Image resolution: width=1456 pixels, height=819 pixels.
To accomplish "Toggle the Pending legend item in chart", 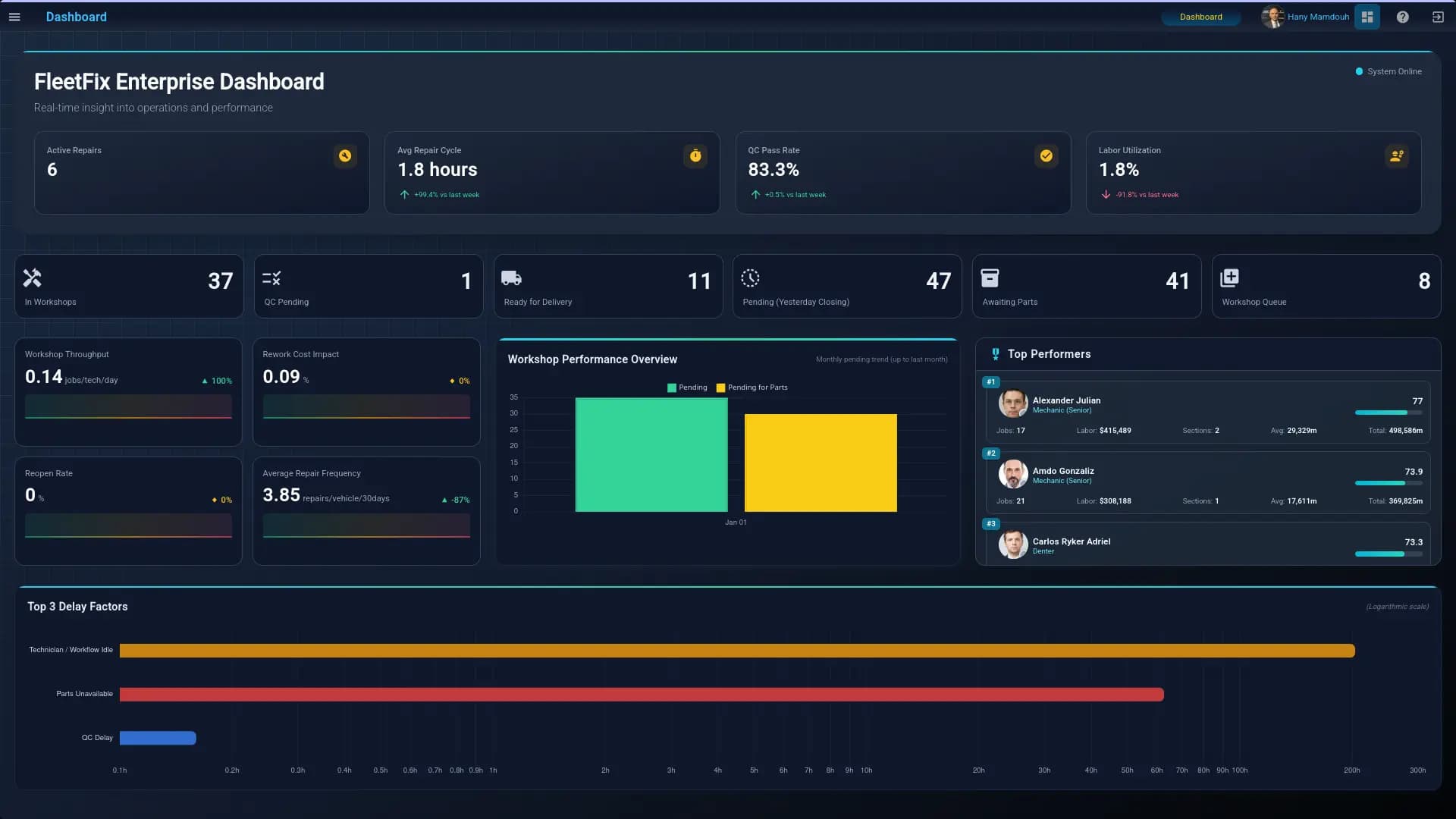I will click(686, 388).
